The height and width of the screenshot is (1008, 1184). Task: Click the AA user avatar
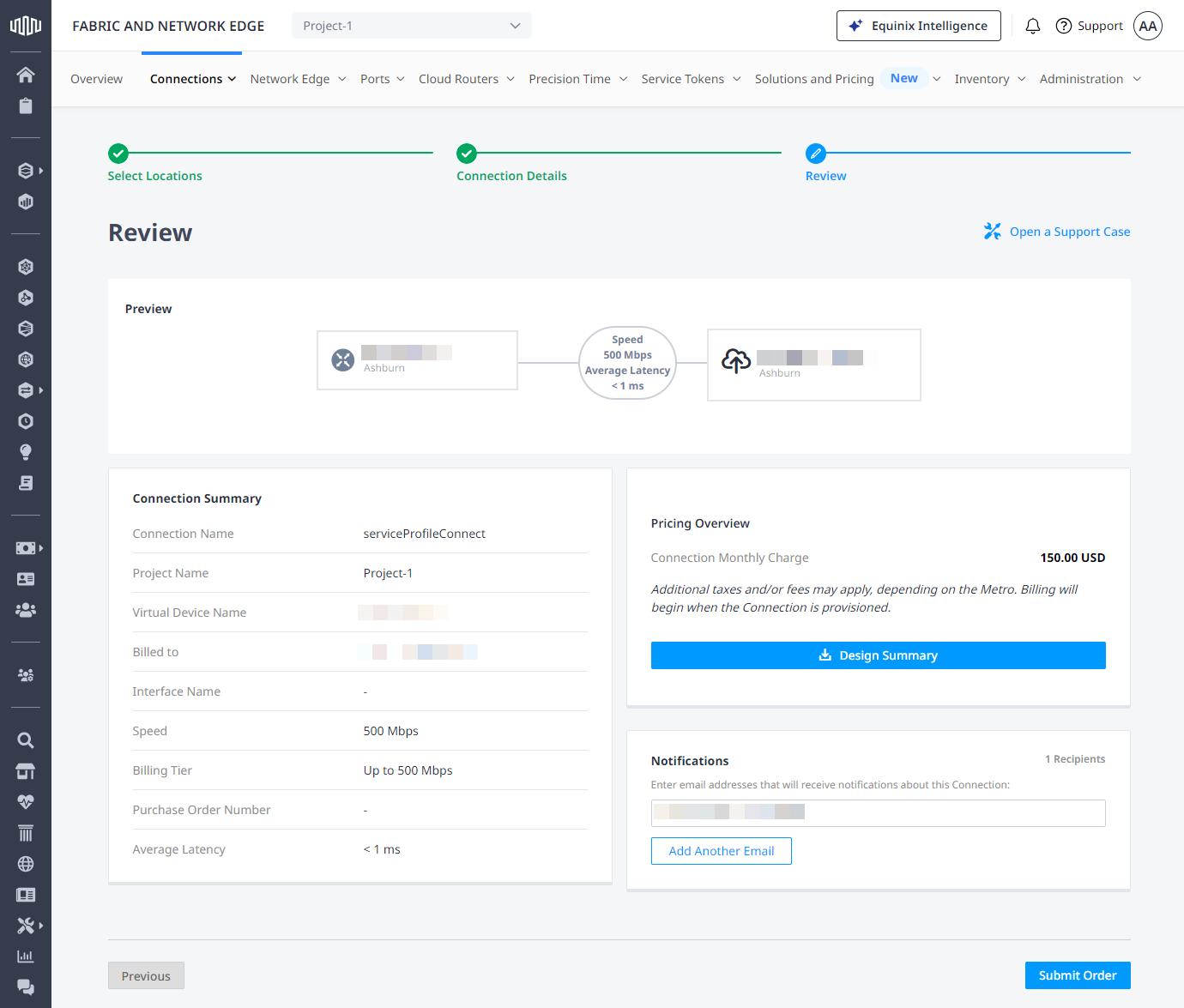(x=1148, y=26)
